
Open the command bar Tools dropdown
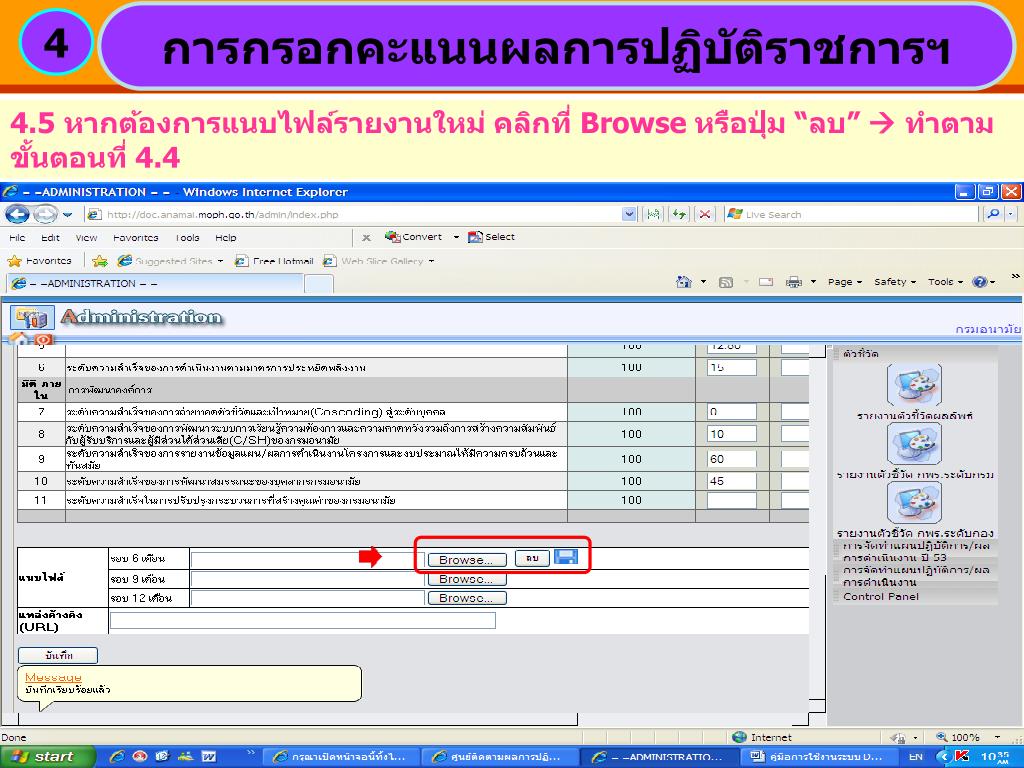pyautogui.click(x=945, y=282)
